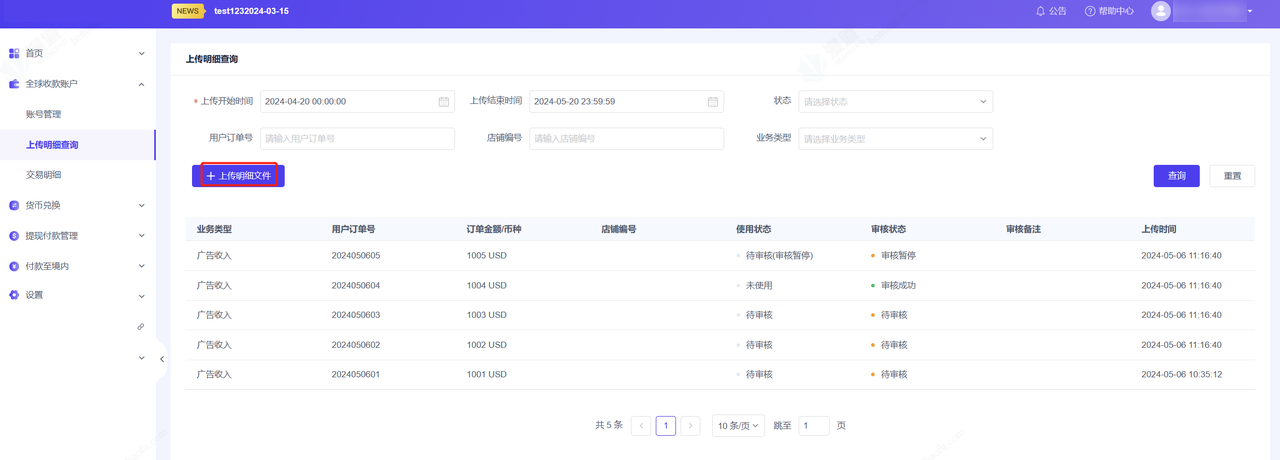Expand the 提现付款管理 sidebar menu
The height and width of the screenshot is (460, 1280).
coord(77,236)
